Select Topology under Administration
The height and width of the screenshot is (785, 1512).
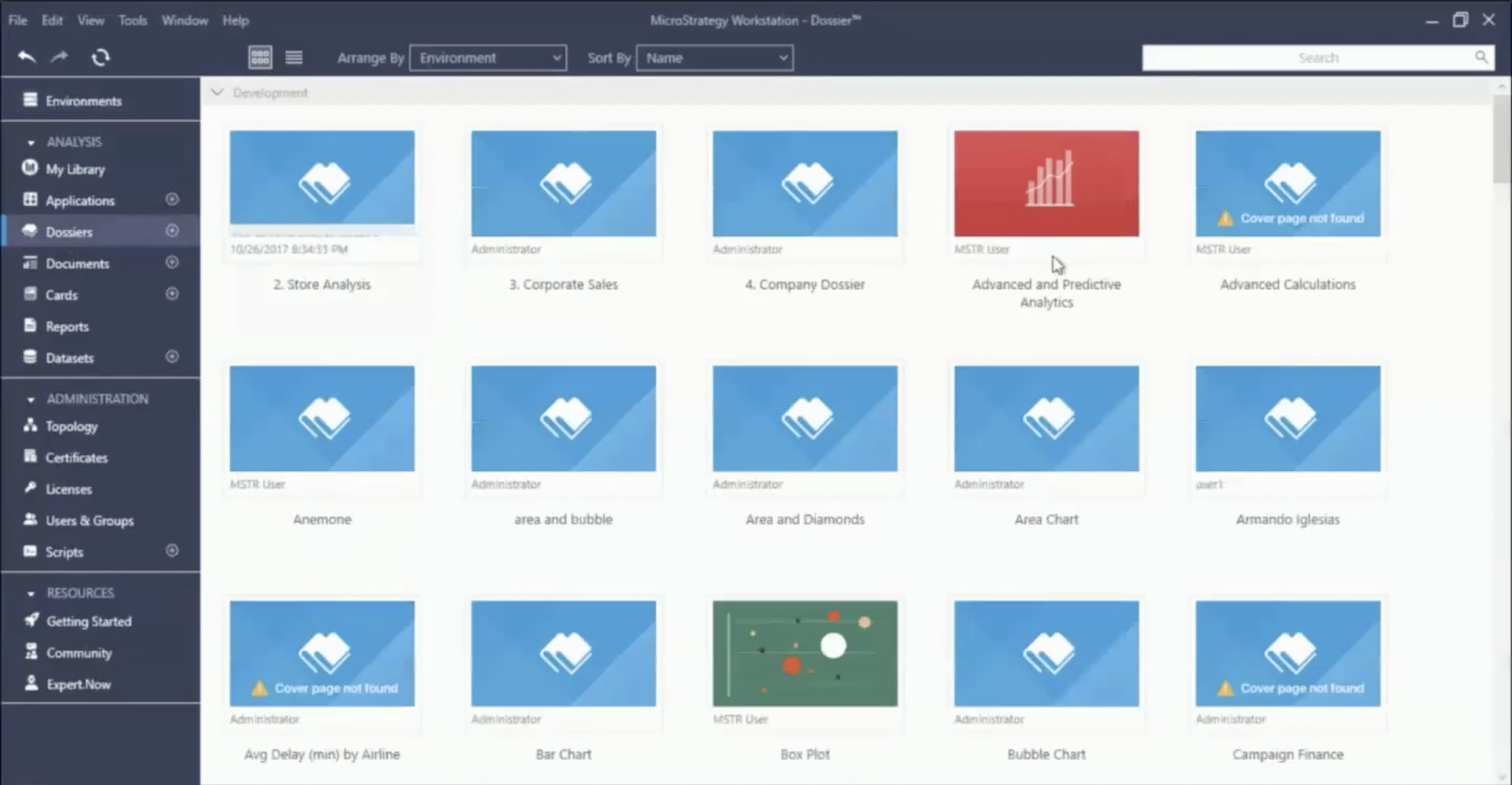[71, 426]
